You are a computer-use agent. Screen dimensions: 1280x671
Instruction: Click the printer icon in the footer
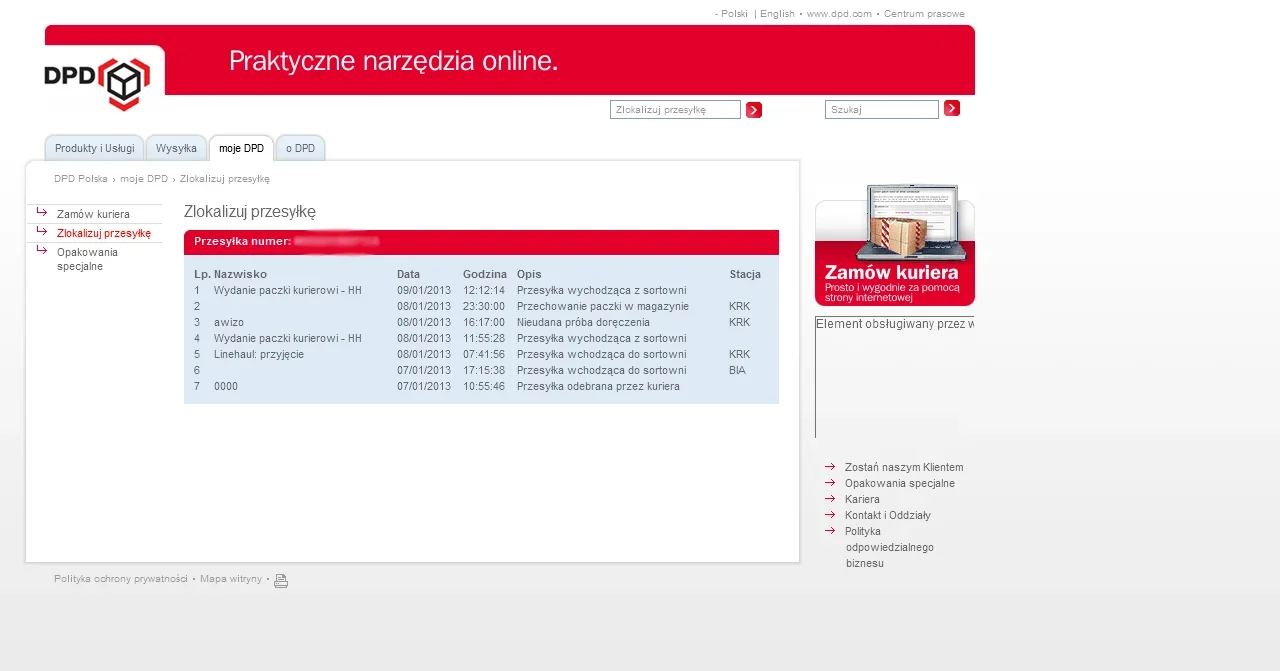point(281,581)
